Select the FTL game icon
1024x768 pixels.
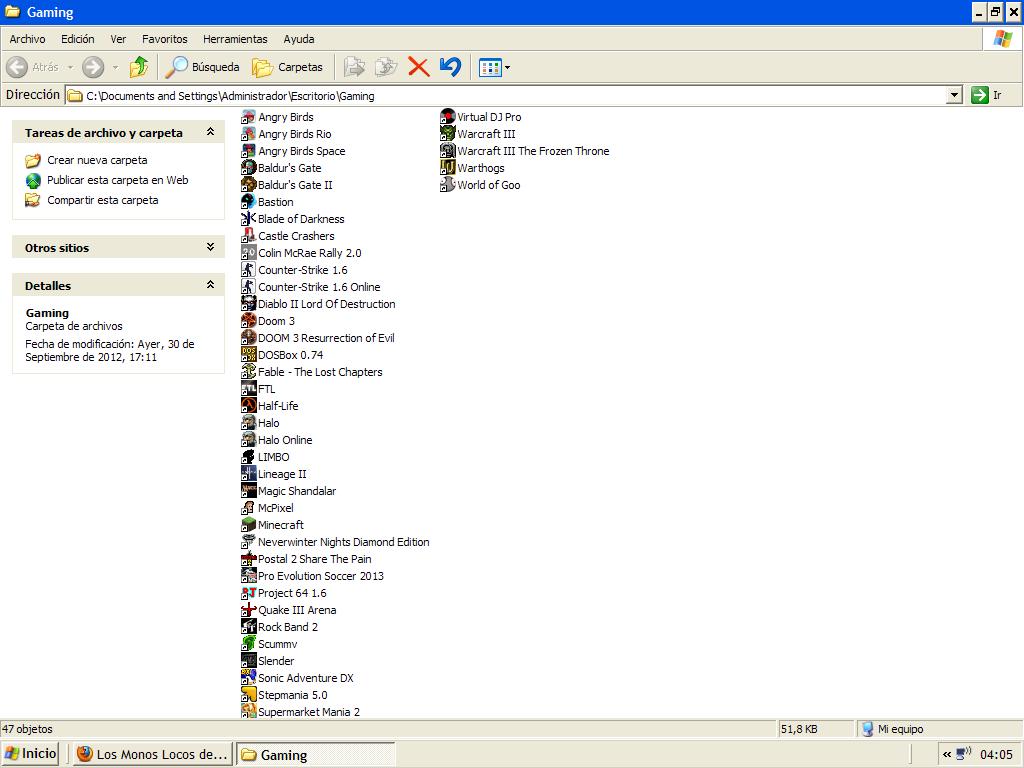pos(248,389)
